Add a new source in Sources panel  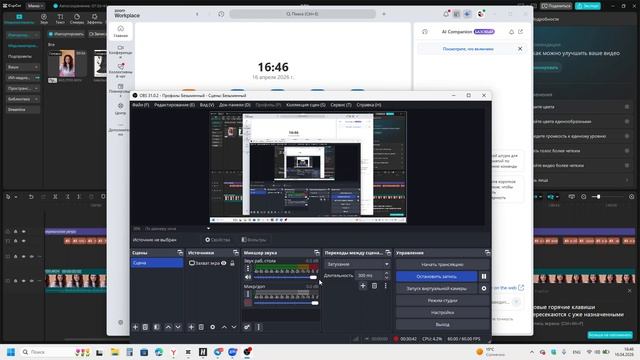pyautogui.click(x=191, y=327)
